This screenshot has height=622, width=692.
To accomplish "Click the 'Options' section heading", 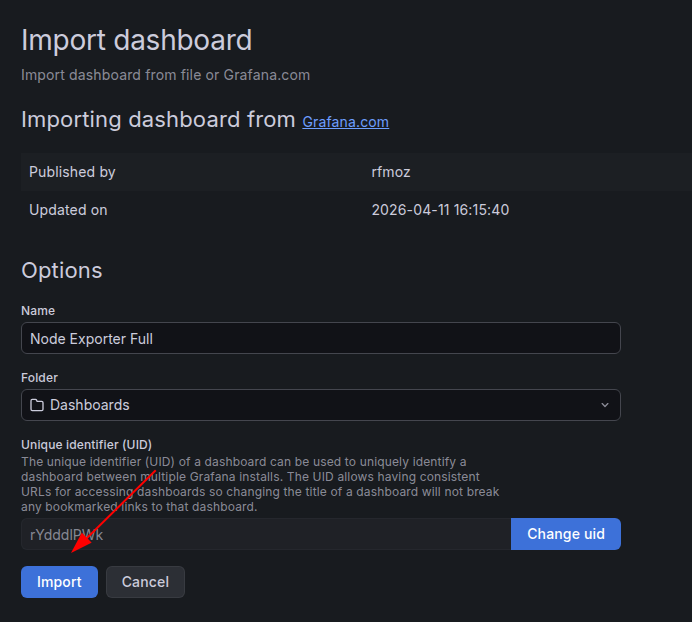I will [x=62, y=270].
